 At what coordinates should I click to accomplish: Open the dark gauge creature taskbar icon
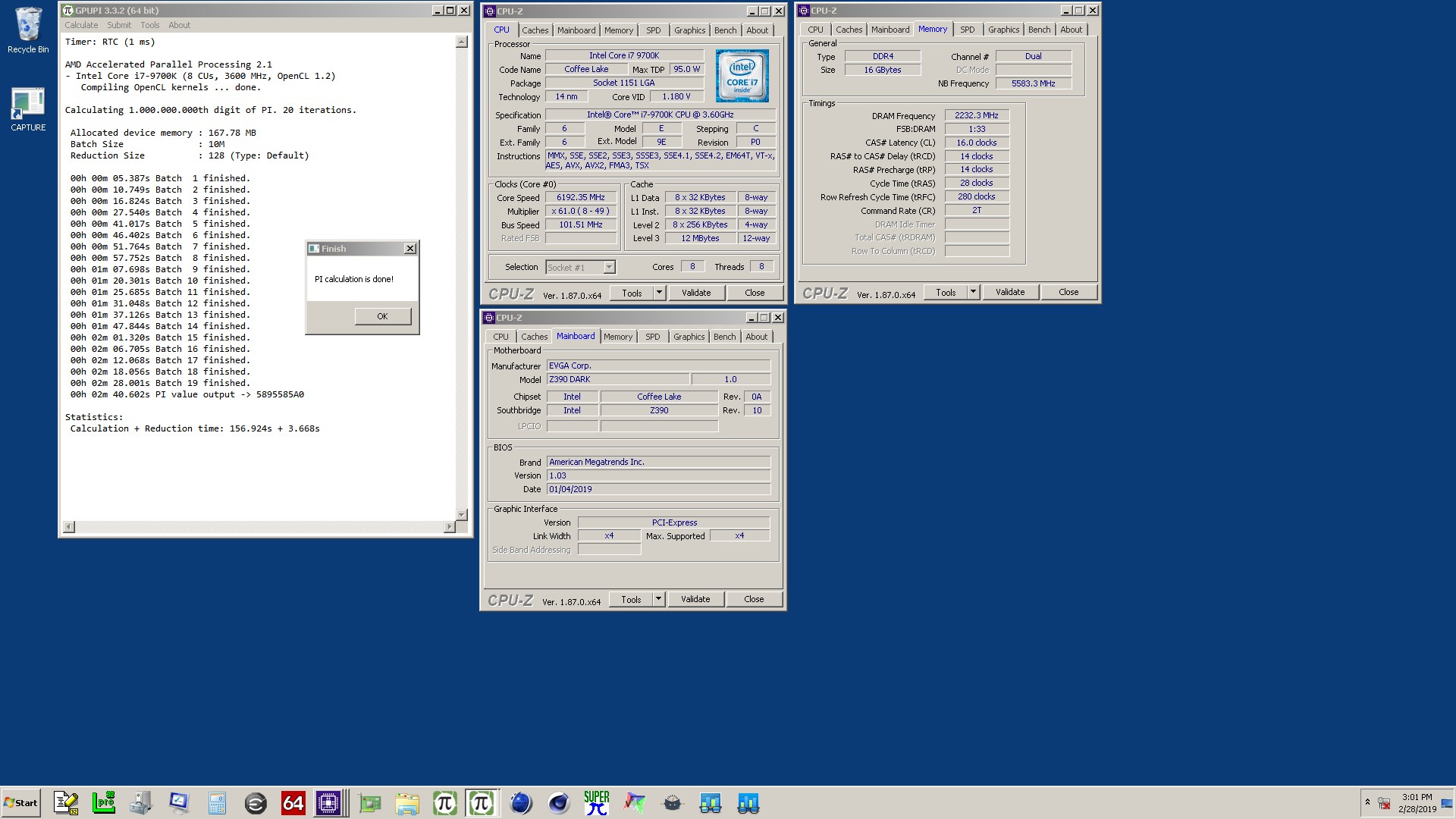click(x=673, y=803)
